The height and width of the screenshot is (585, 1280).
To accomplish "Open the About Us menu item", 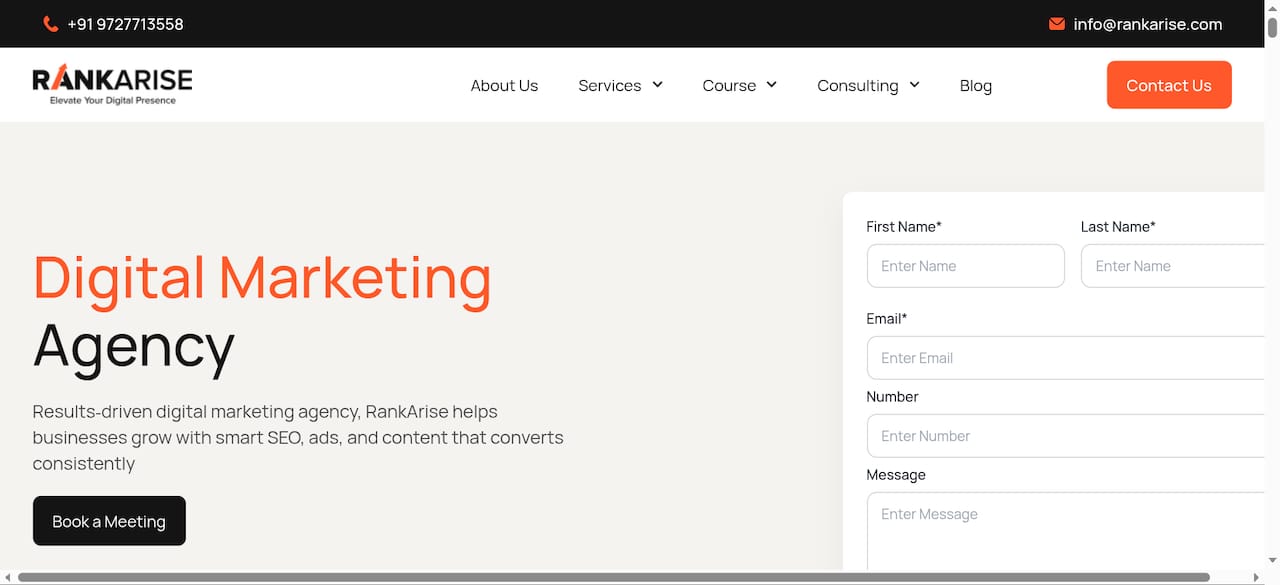I will click(x=504, y=86).
